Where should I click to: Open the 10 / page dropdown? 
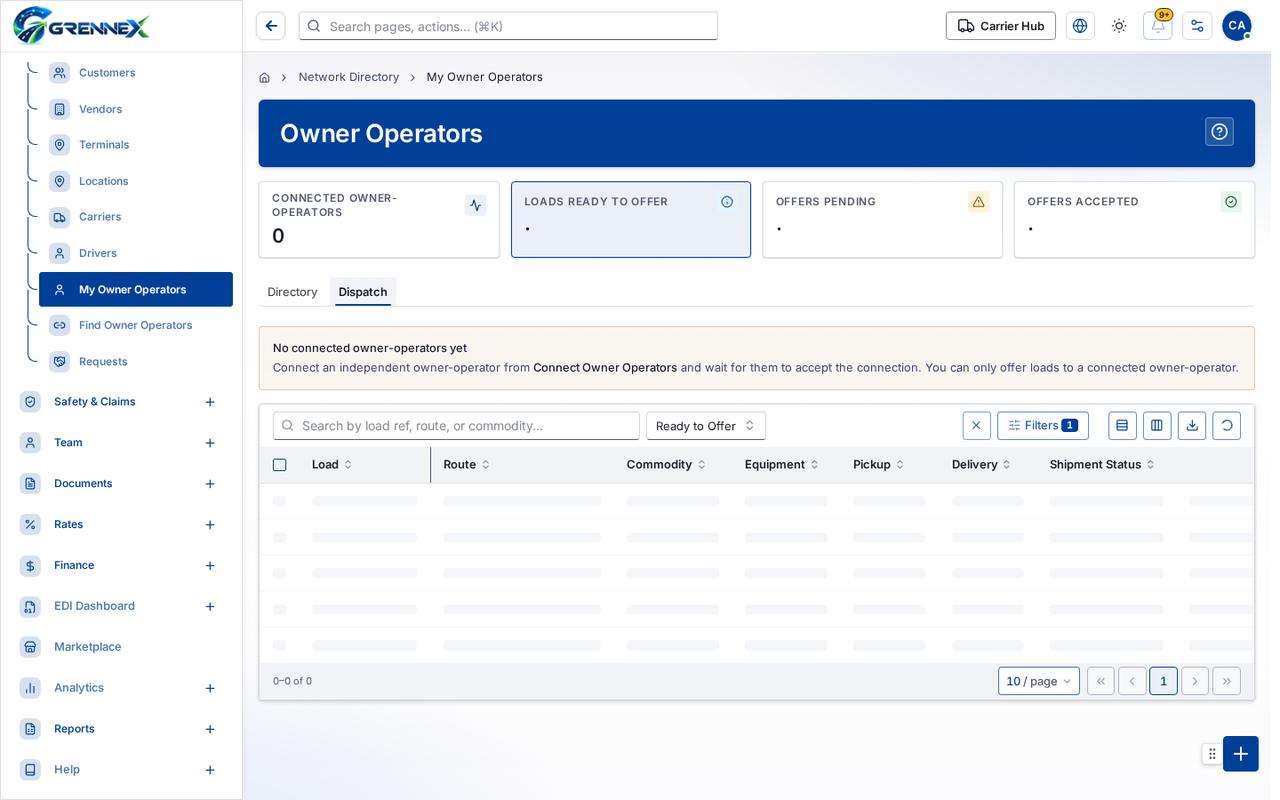(1039, 681)
